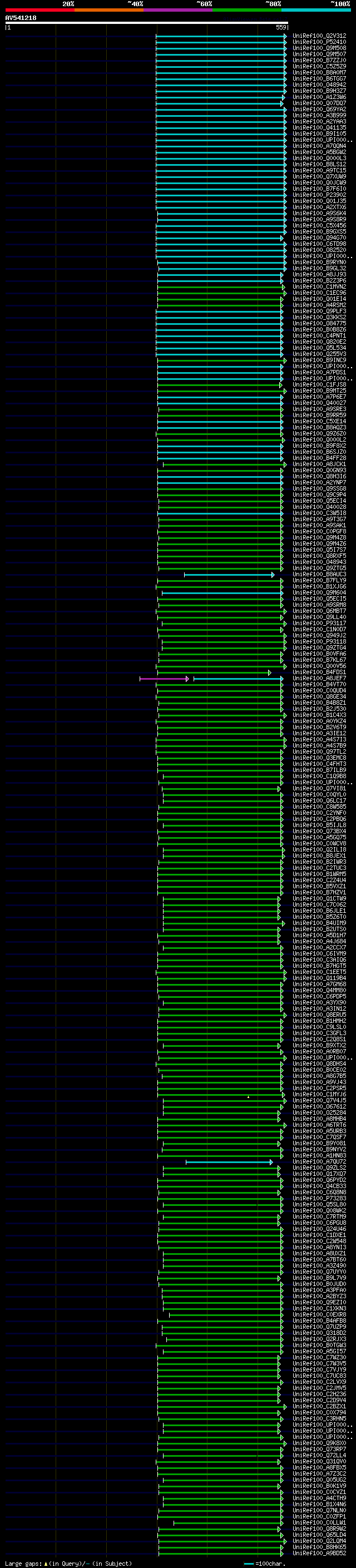Click the purple alignment segment of A8JEF7
Screen dimensions: 356x1568
tap(164, 679)
